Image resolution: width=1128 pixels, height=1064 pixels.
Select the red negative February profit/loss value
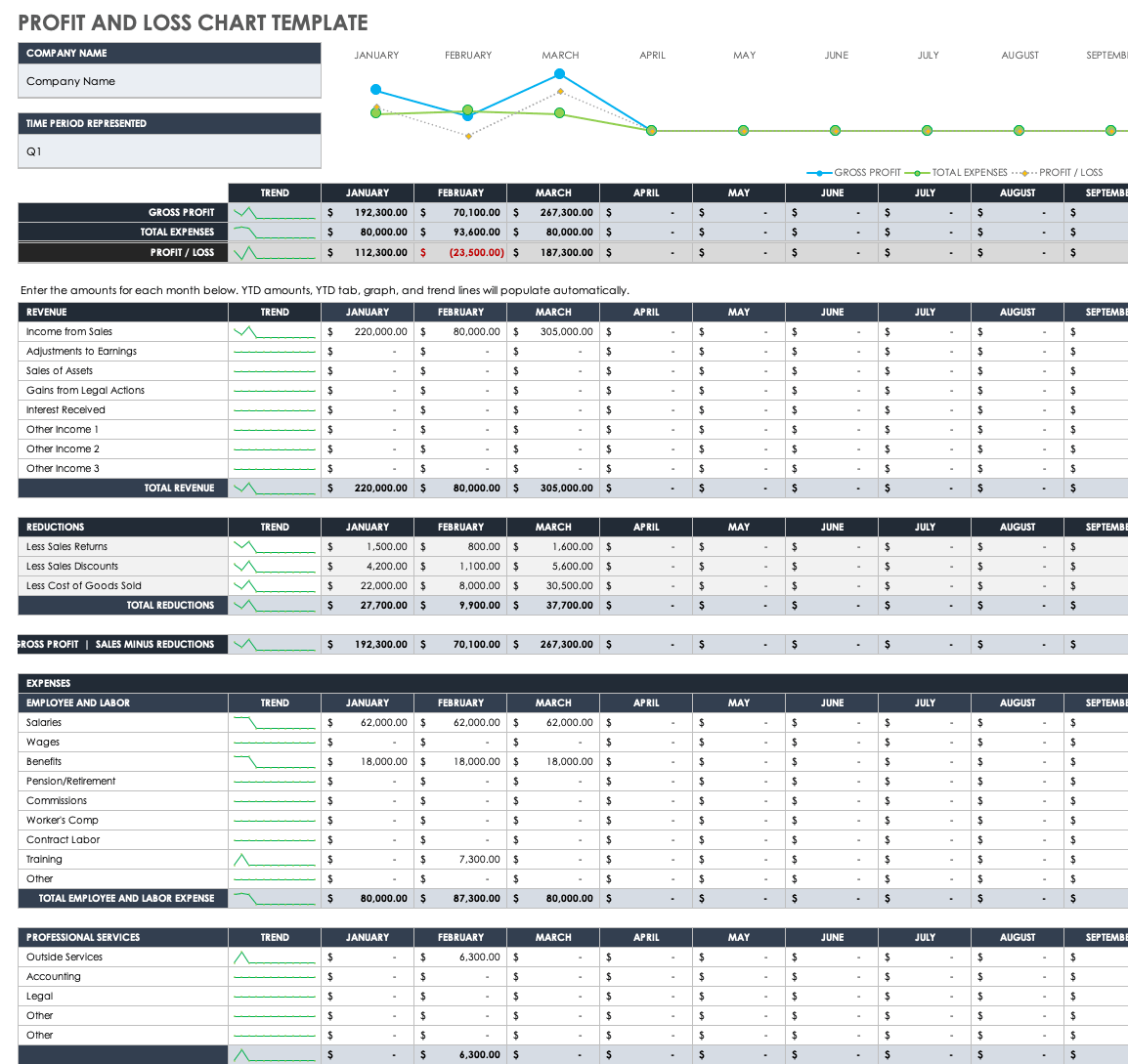click(476, 252)
